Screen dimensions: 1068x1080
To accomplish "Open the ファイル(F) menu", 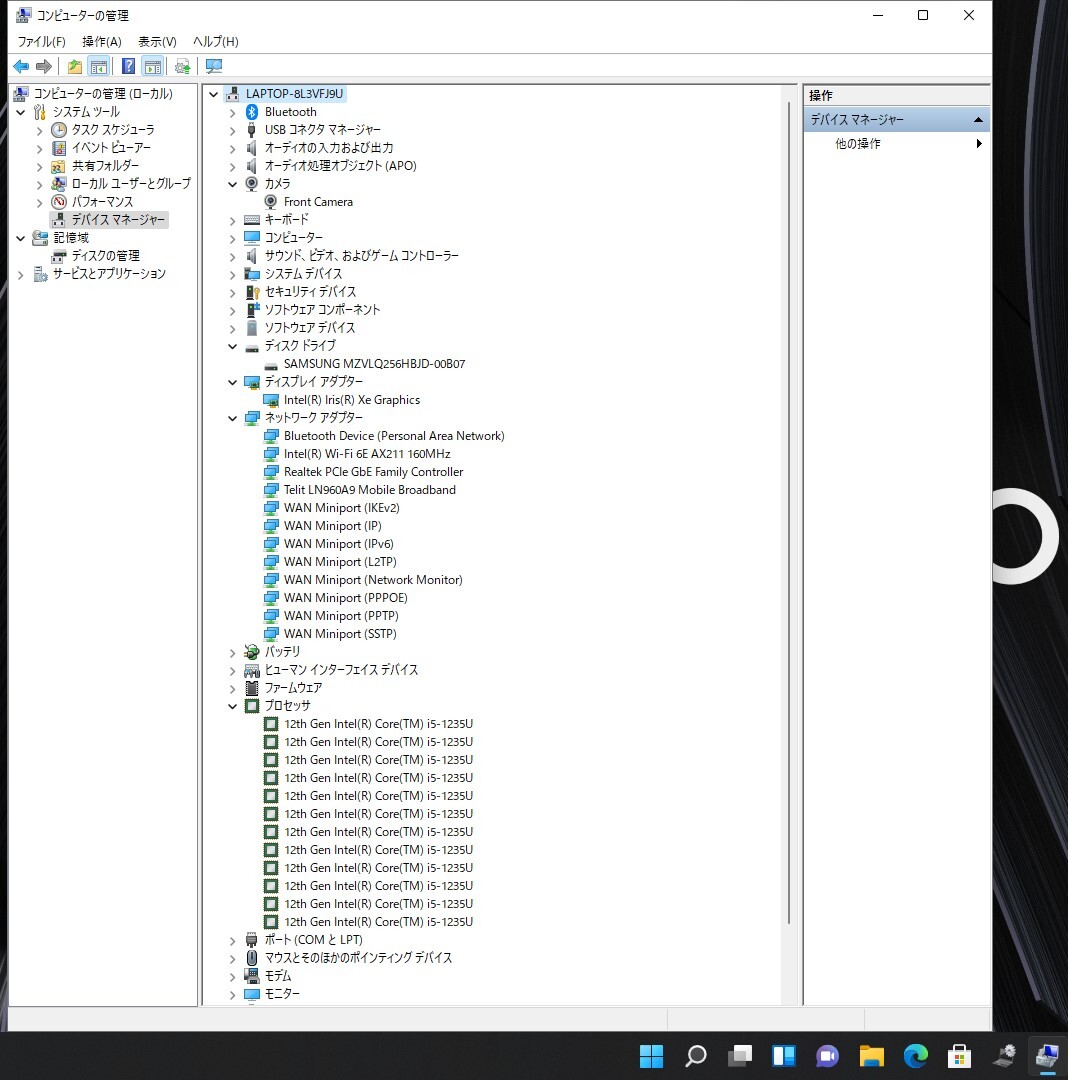I will 41,41.
